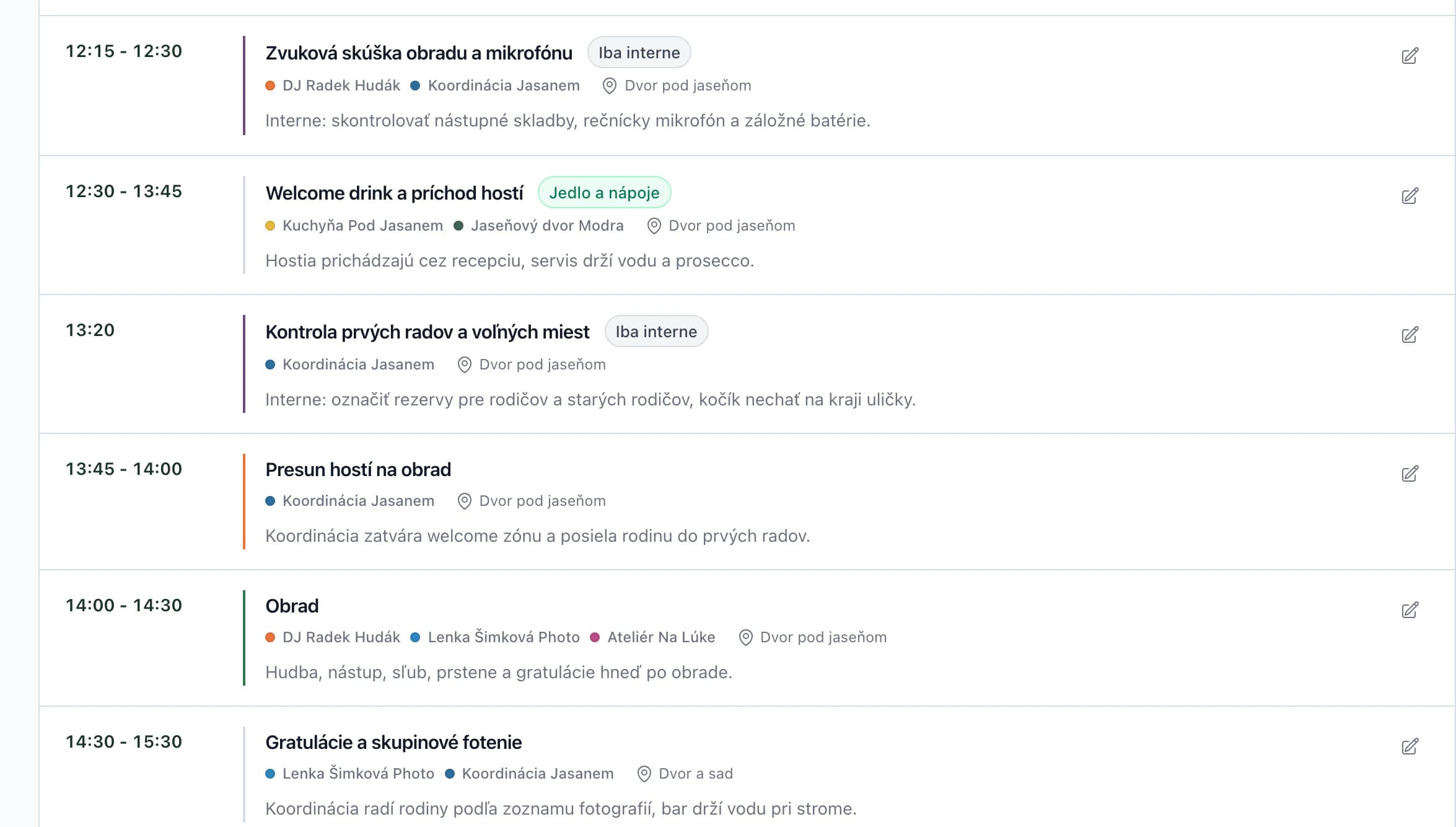
Task: Click Iba interne badge on Zvuková skúška
Action: 639,53
